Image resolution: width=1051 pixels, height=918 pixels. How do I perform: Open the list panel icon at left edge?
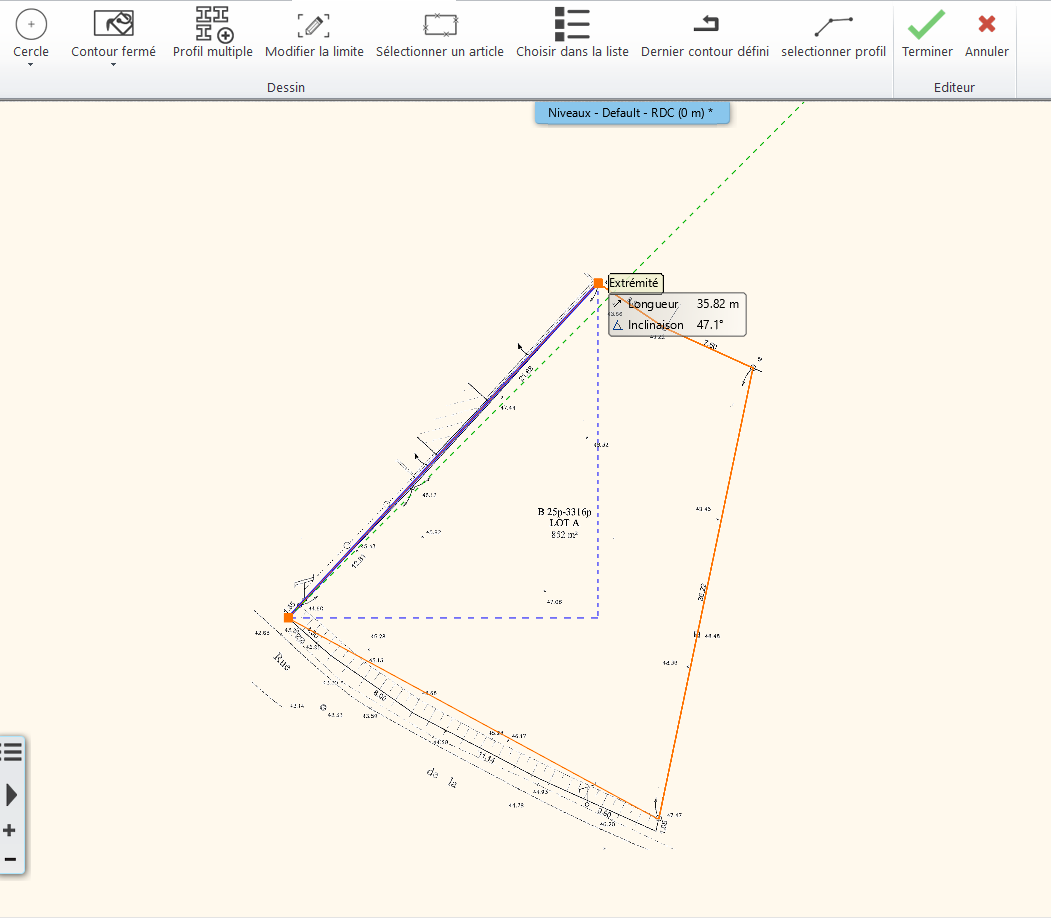[11, 752]
